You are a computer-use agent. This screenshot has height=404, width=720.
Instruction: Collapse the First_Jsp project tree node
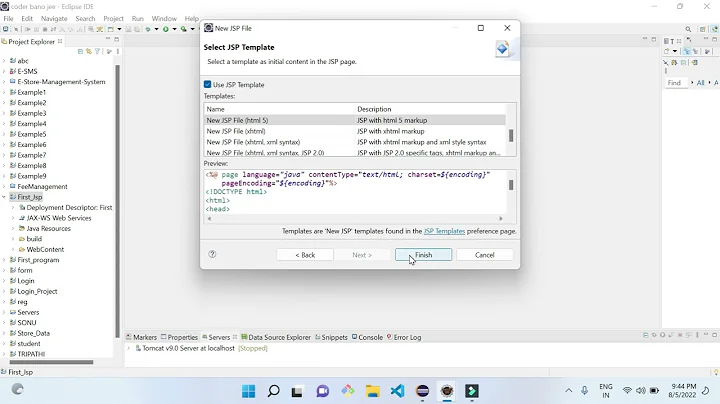(4, 197)
